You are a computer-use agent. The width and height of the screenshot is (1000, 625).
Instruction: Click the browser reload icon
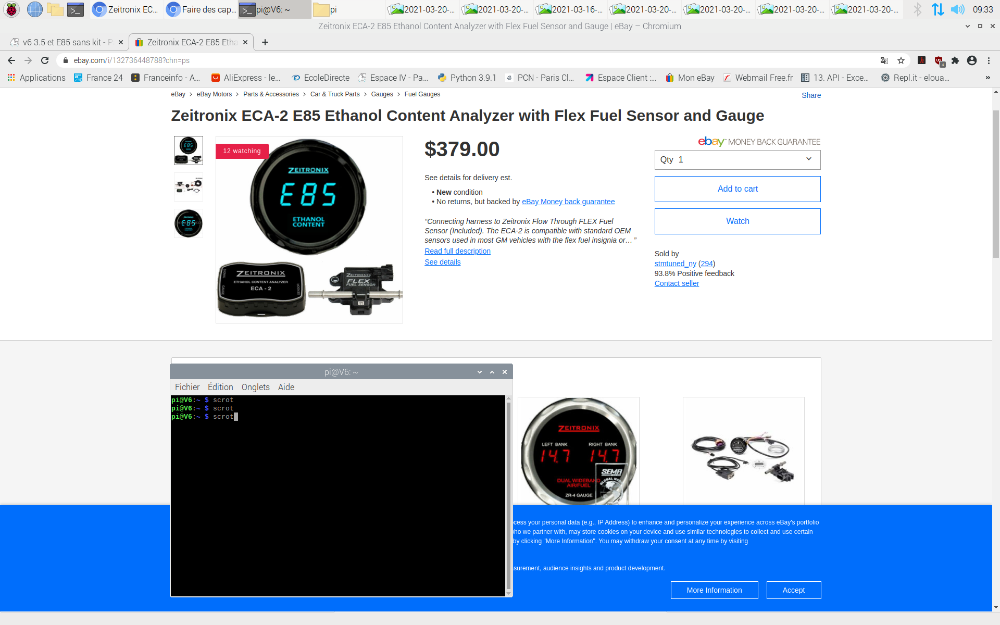coord(45,60)
